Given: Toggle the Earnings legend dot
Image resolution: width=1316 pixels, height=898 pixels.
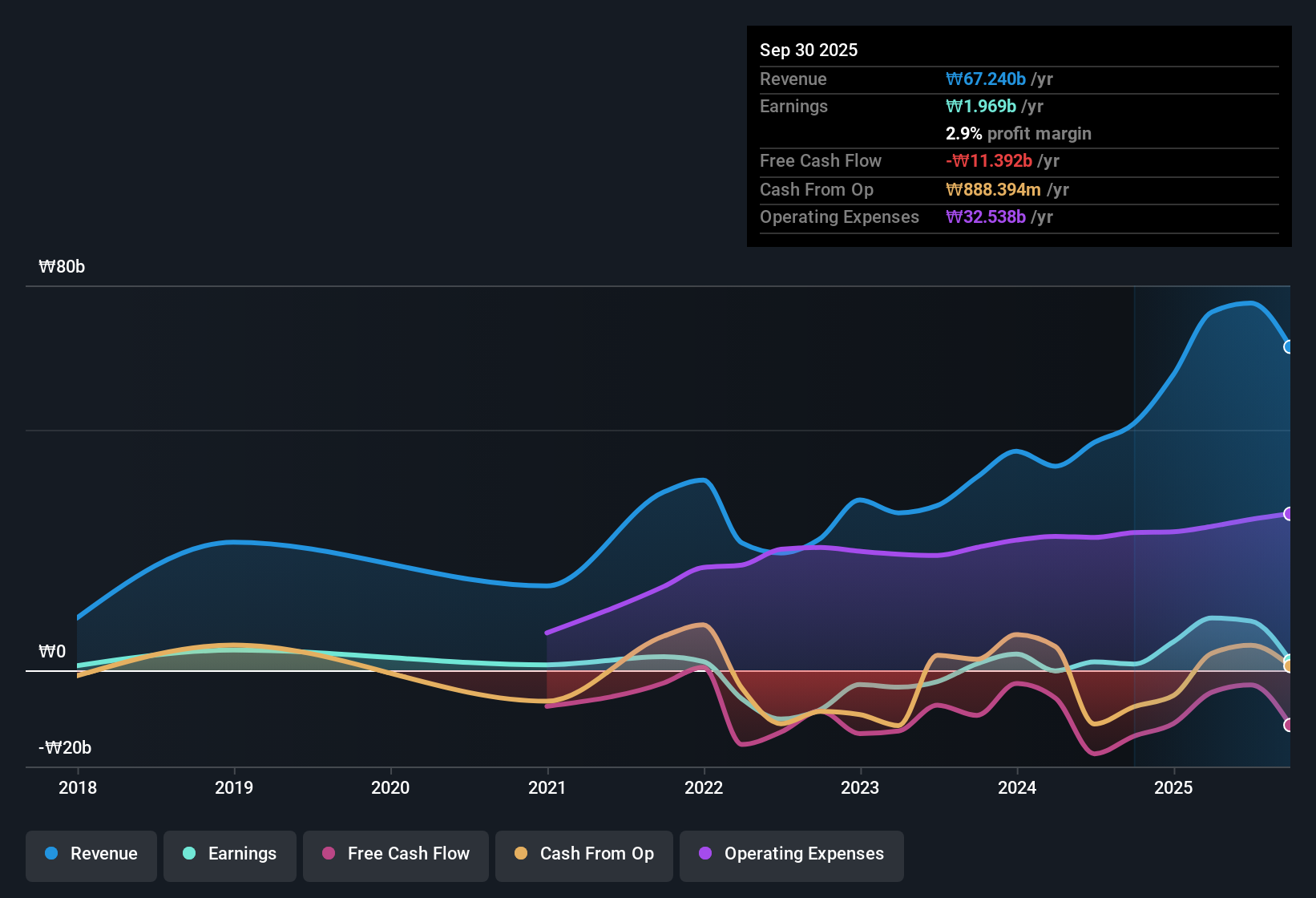Looking at the screenshot, I should click(x=189, y=855).
